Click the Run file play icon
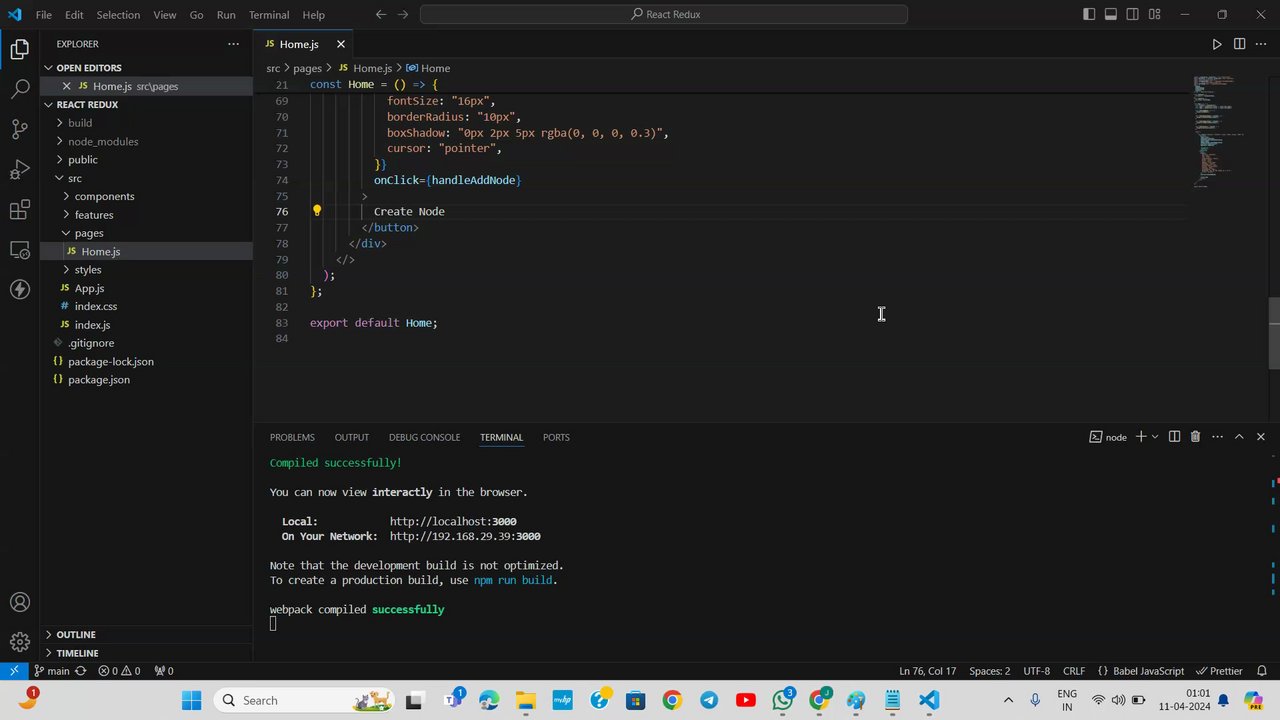Image resolution: width=1280 pixels, height=720 pixels. pyautogui.click(x=1217, y=44)
